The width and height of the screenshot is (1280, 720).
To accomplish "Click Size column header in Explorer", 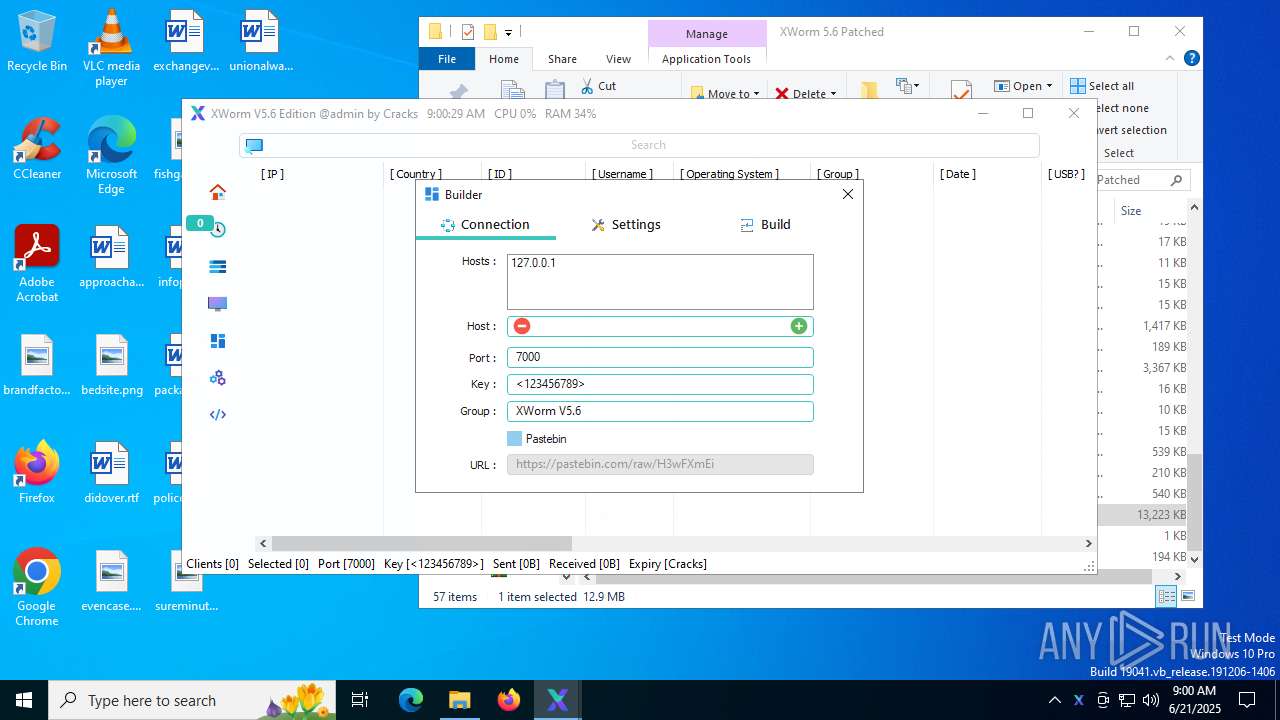I will 1131,211.
